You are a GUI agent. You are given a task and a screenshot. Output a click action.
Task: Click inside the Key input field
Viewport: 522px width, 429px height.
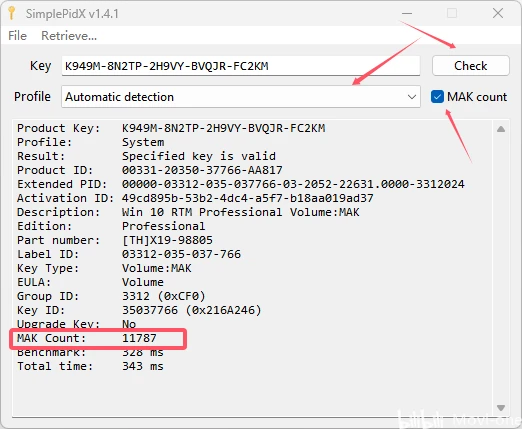coord(241,66)
